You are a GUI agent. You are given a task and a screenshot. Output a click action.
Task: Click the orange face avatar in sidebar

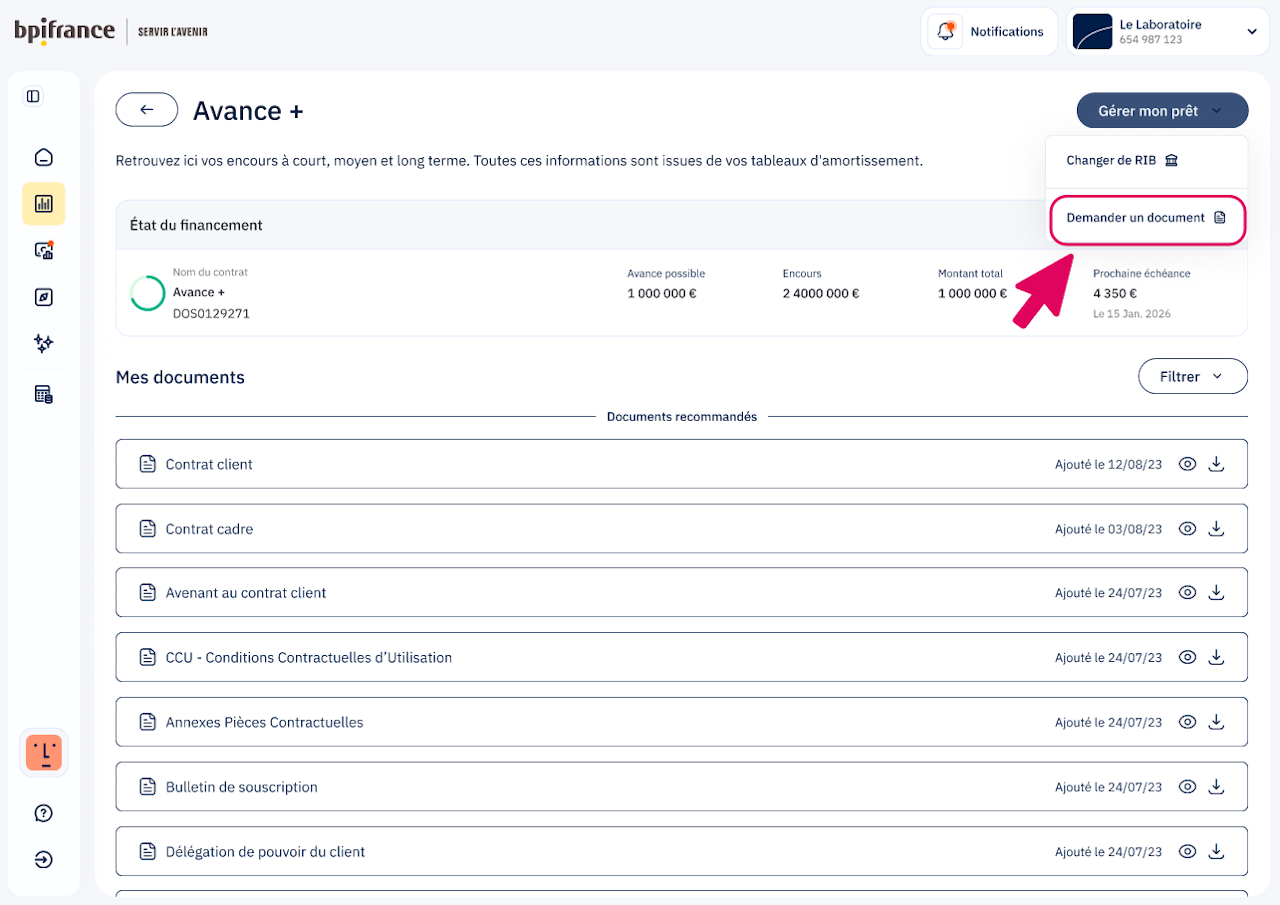coord(43,753)
